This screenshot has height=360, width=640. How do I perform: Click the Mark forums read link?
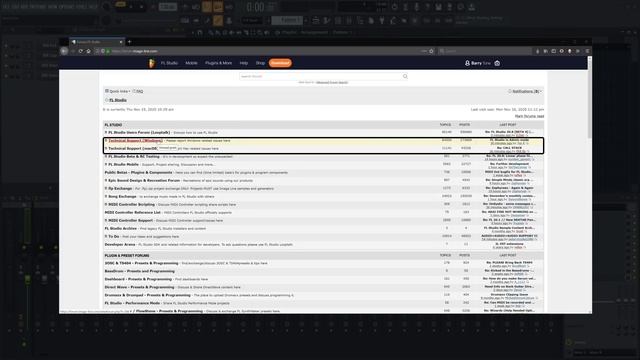529,116
